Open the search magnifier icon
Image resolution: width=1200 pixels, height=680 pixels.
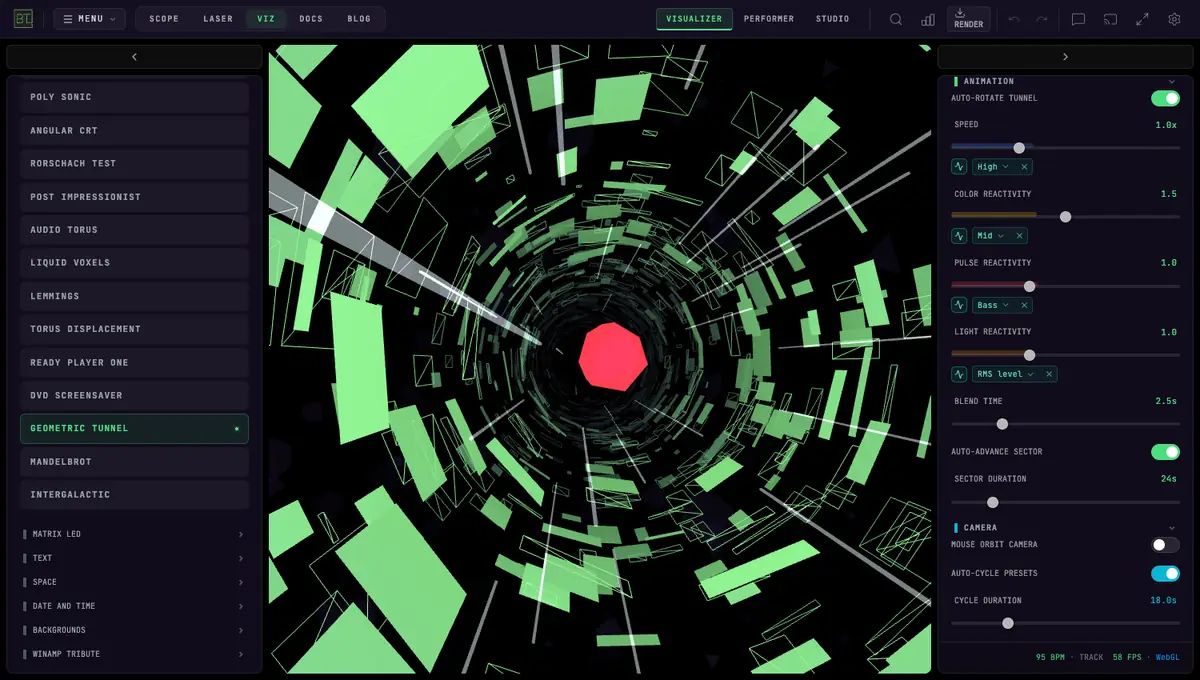pos(896,19)
